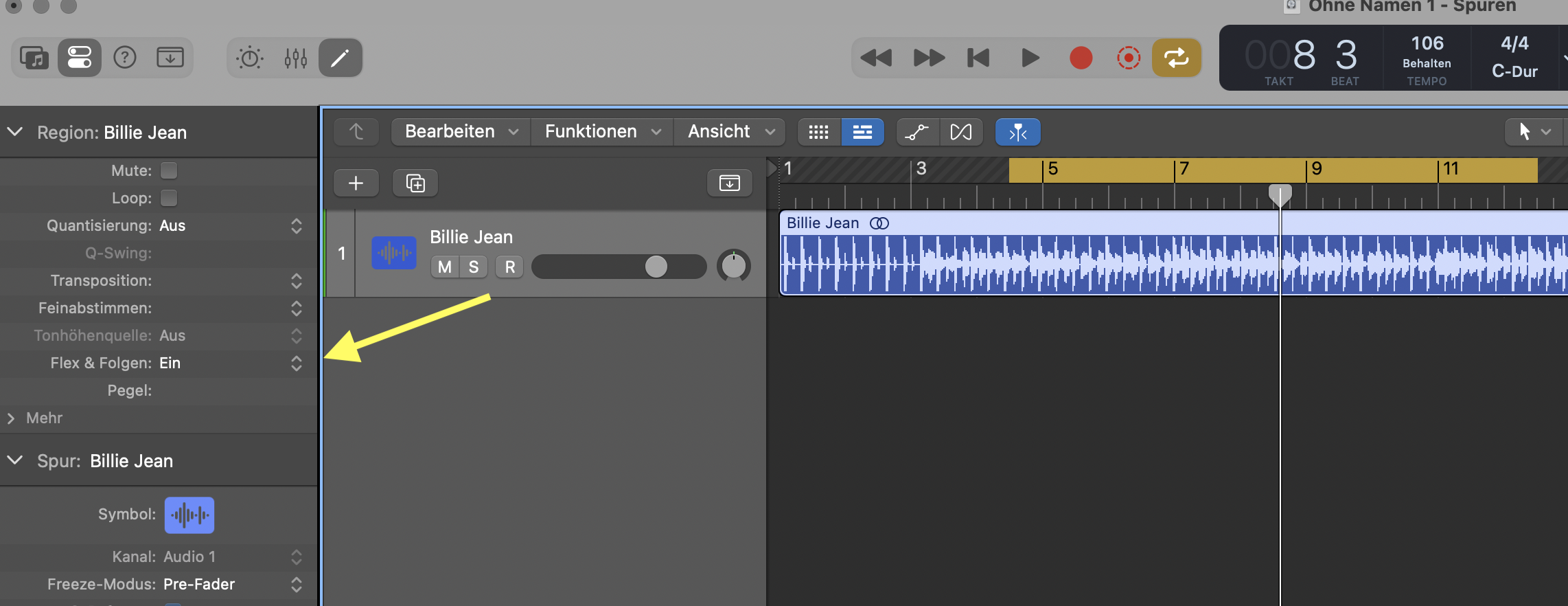
Task: Click the Billie Jean track pan knob
Action: 733,266
